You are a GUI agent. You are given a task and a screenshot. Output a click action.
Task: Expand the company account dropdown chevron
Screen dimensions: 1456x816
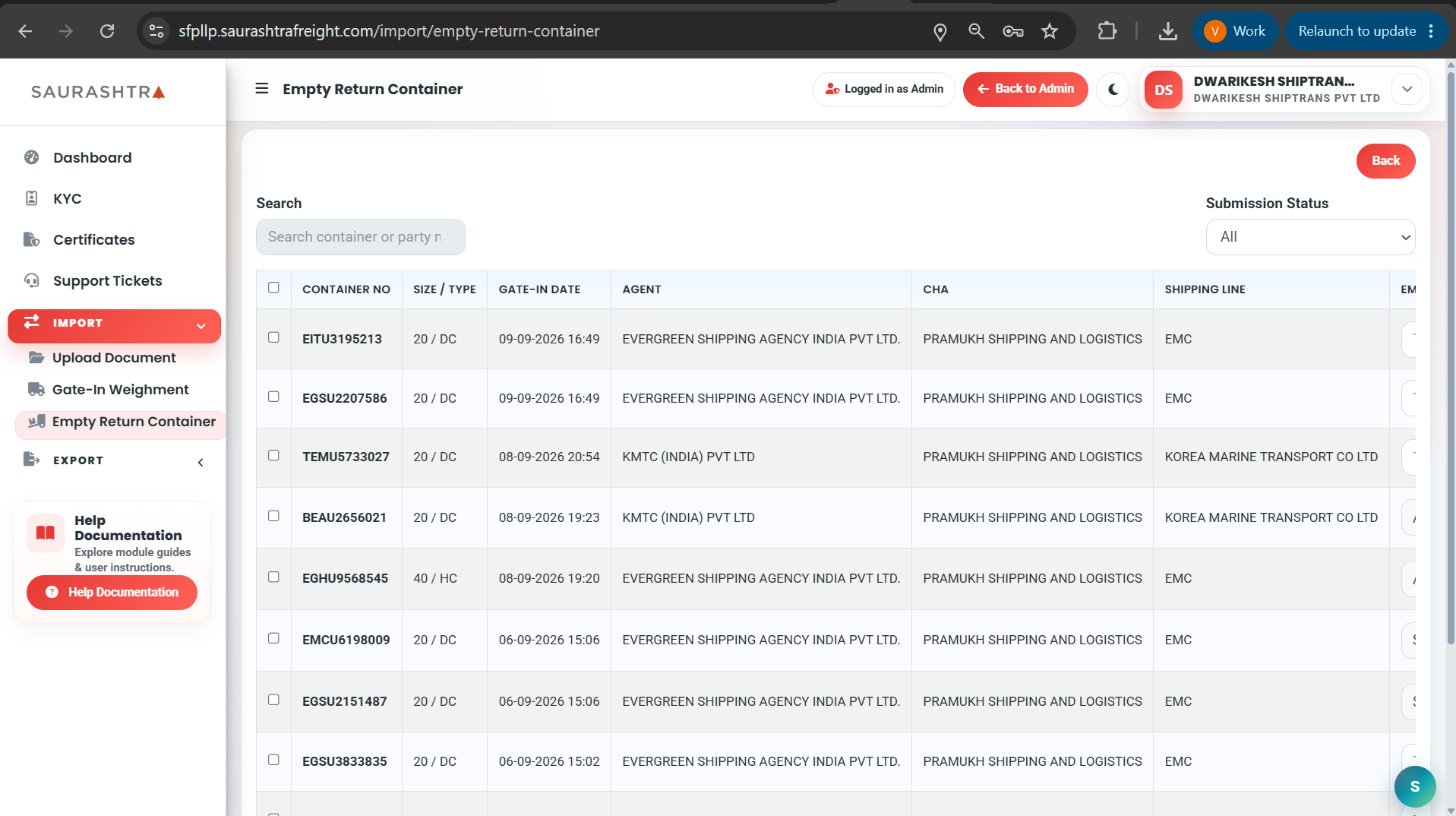click(1407, 89)
